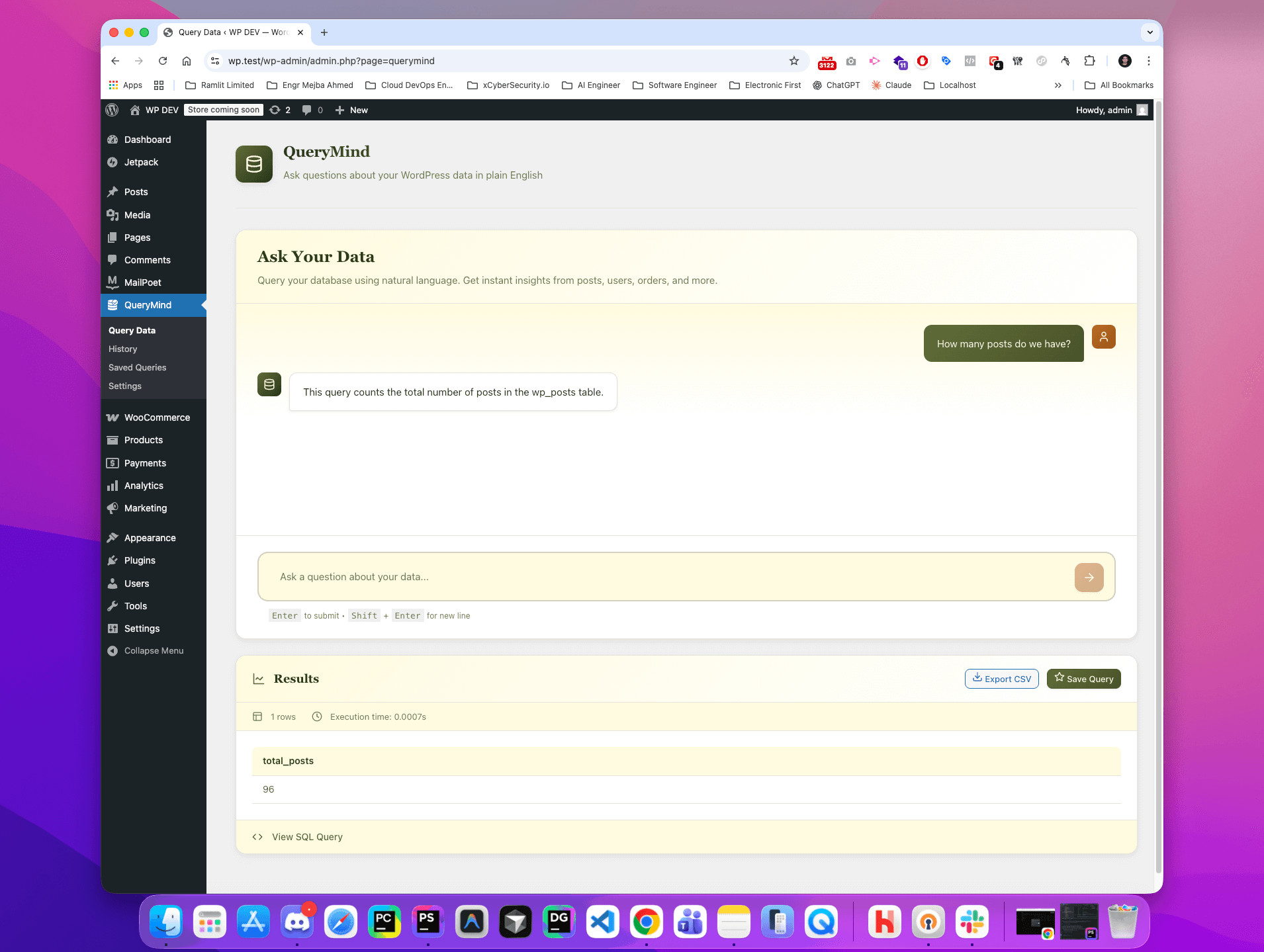Open the bookmarks overflow chevron
The height and width of the screenshot is (952, 1264).
tap(1058, 85)
